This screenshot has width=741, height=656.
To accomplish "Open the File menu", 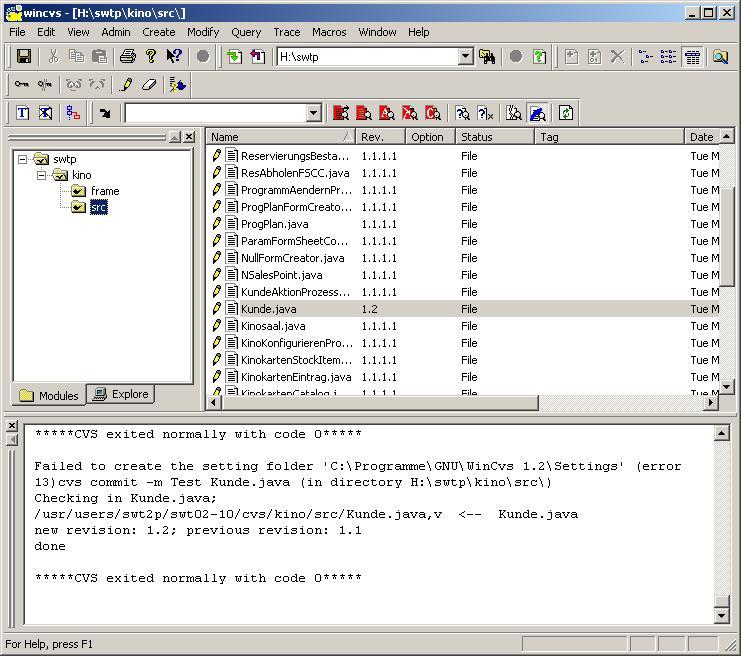I will pos(17,32).
